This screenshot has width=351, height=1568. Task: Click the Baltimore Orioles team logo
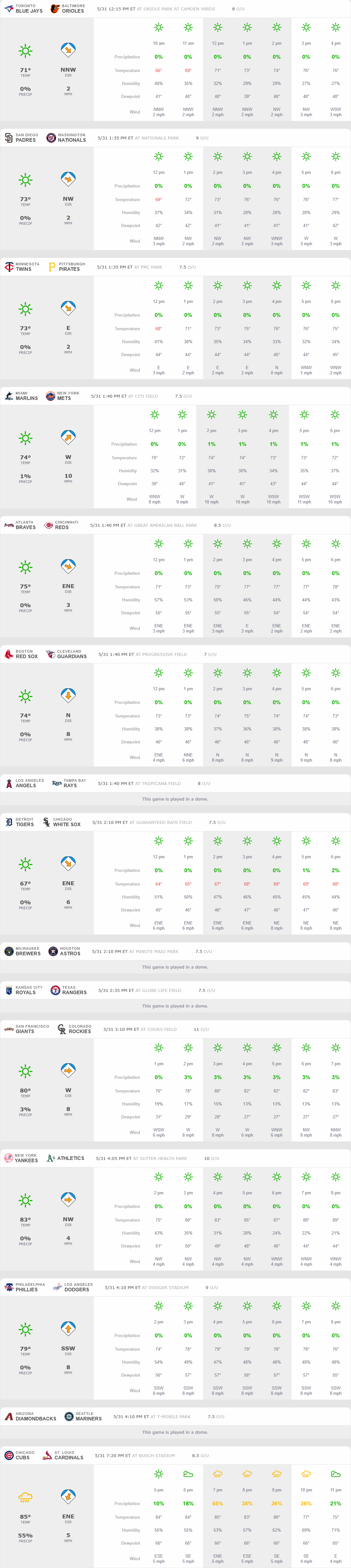tap(55, 8)
